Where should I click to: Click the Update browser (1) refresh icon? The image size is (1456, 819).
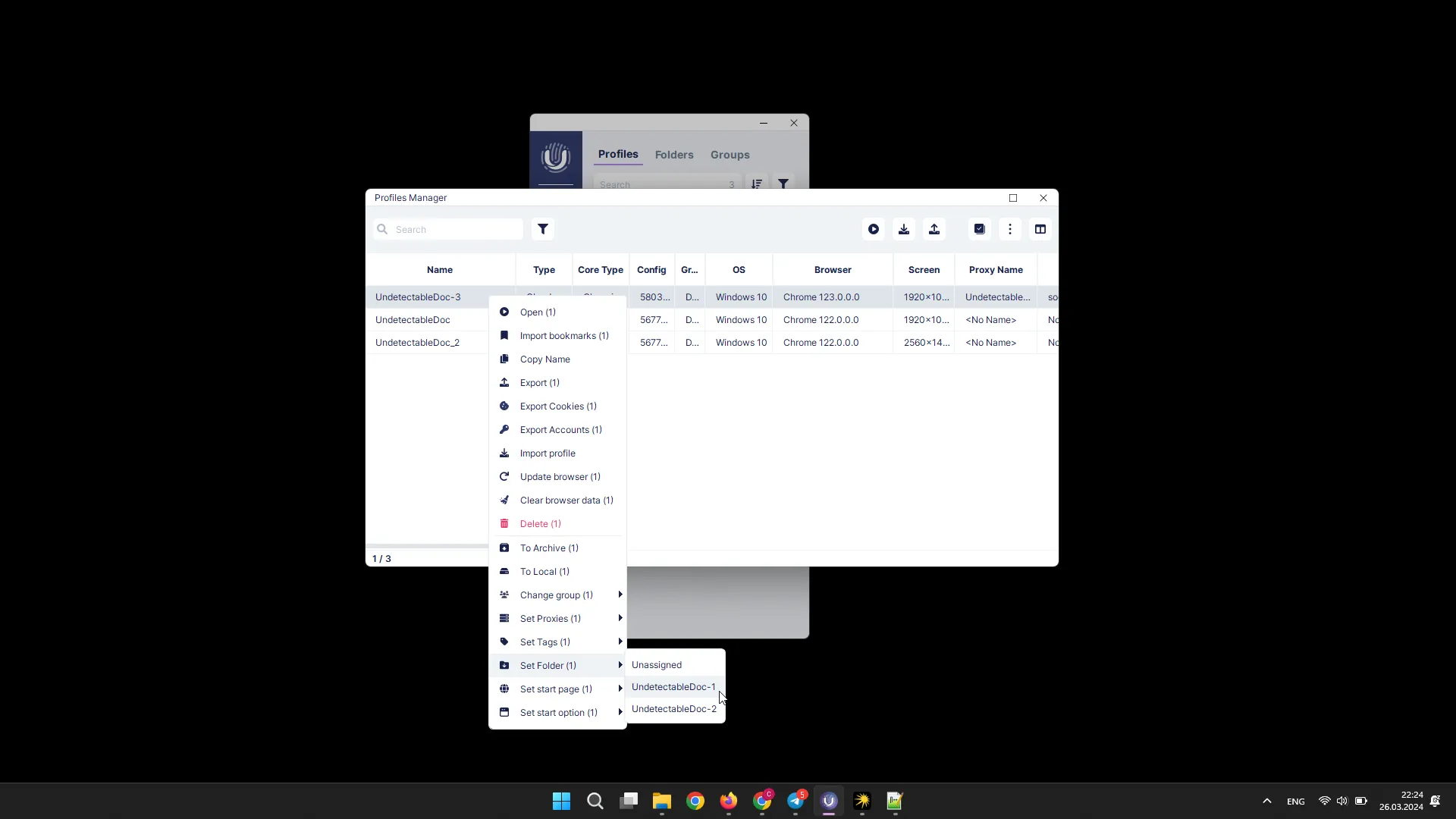click(x=504, y=476)
